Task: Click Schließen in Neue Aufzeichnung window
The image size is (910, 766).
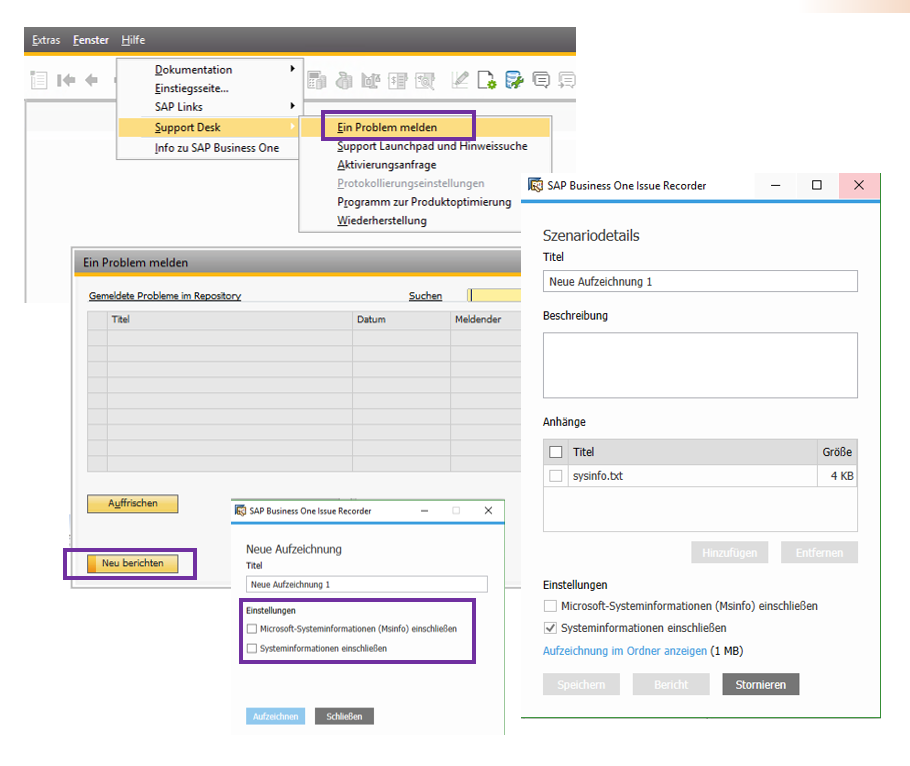Action: pyautogui.click(x=344, y=716)
